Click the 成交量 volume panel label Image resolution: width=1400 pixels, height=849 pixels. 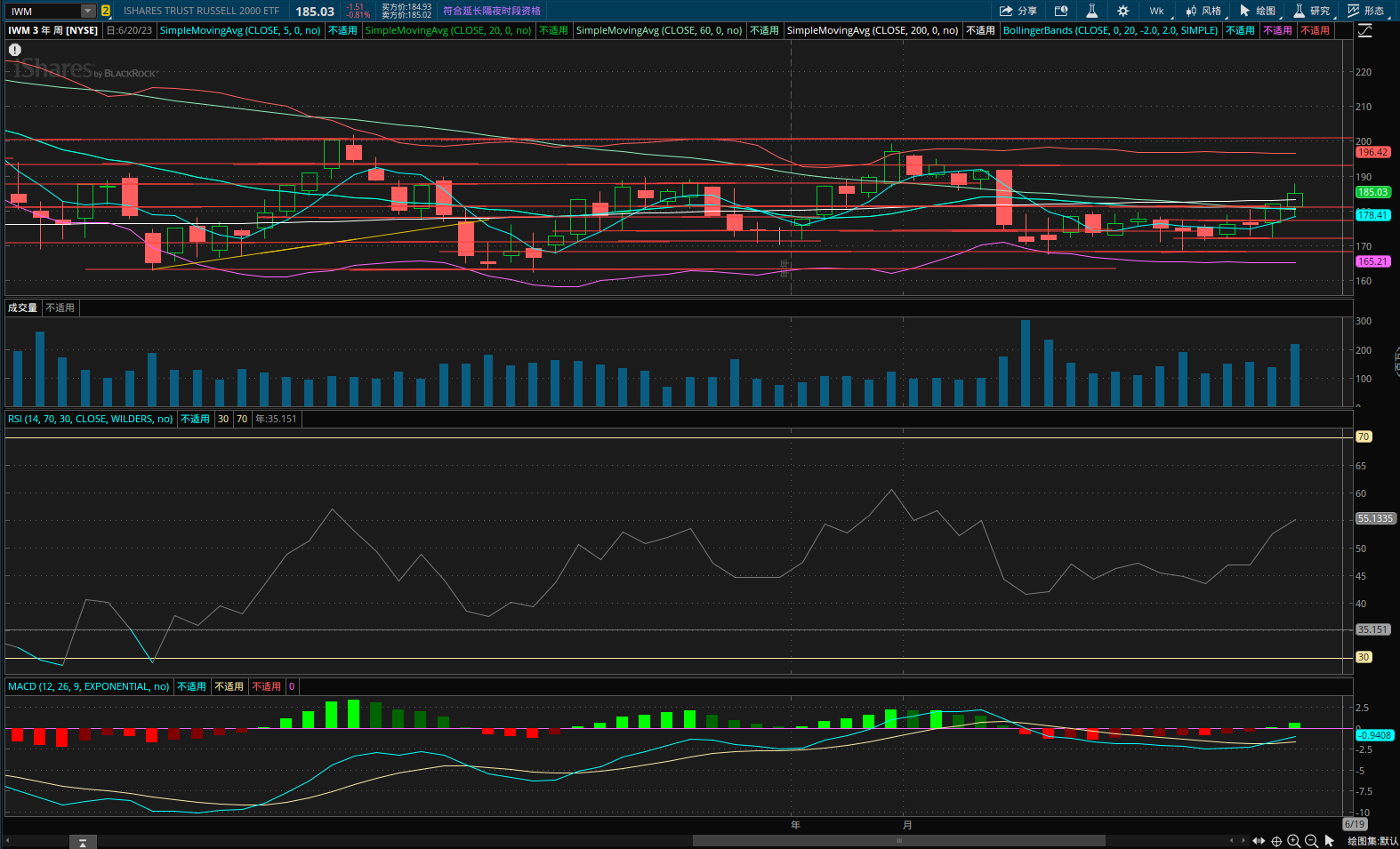pyautogui.click(x=23, y=308)
